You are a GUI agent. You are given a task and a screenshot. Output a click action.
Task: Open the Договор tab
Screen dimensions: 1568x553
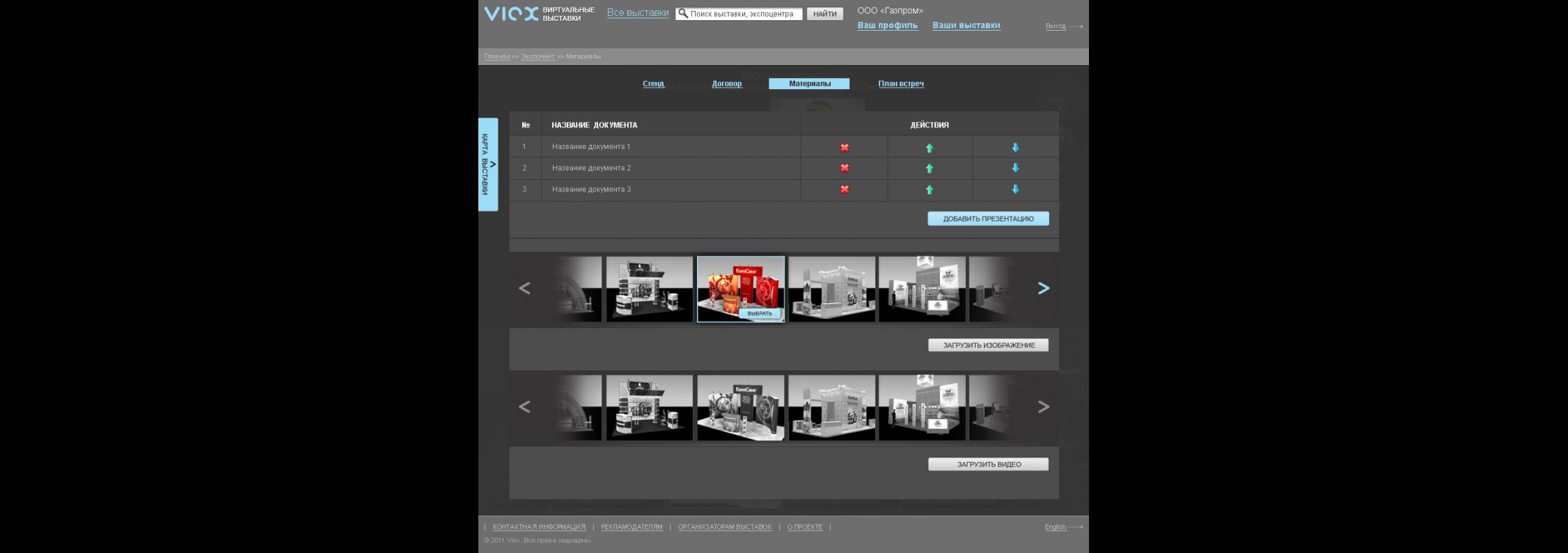[x=726, y=84]
